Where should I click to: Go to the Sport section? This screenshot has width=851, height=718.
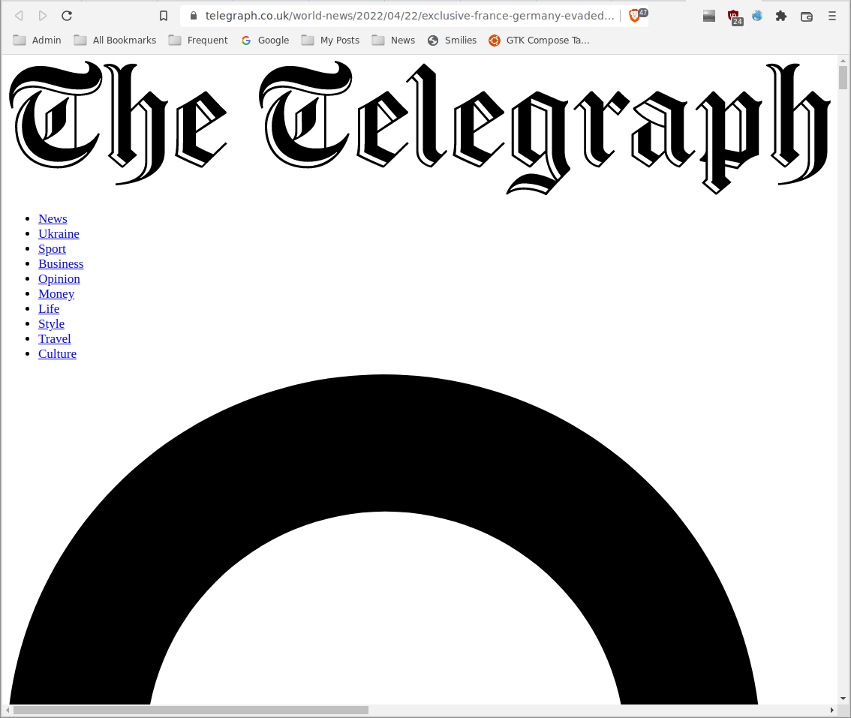point(52,249)
